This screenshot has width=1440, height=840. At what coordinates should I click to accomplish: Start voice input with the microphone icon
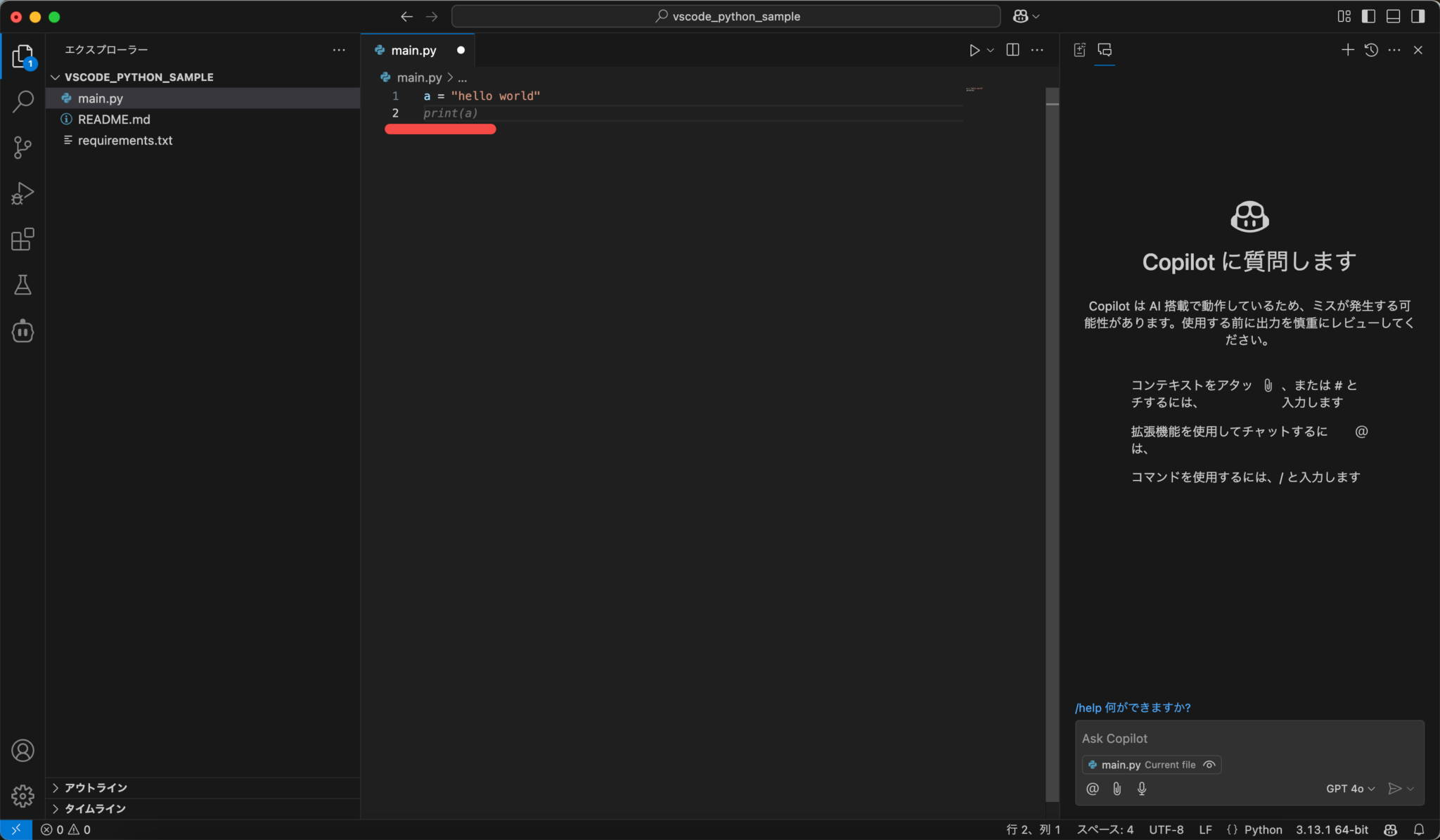(1141, 789)
